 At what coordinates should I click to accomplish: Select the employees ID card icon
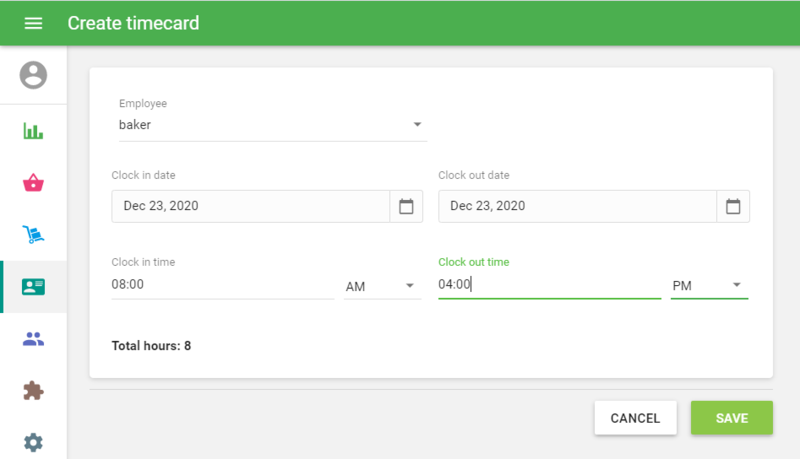tap(33, 287)
